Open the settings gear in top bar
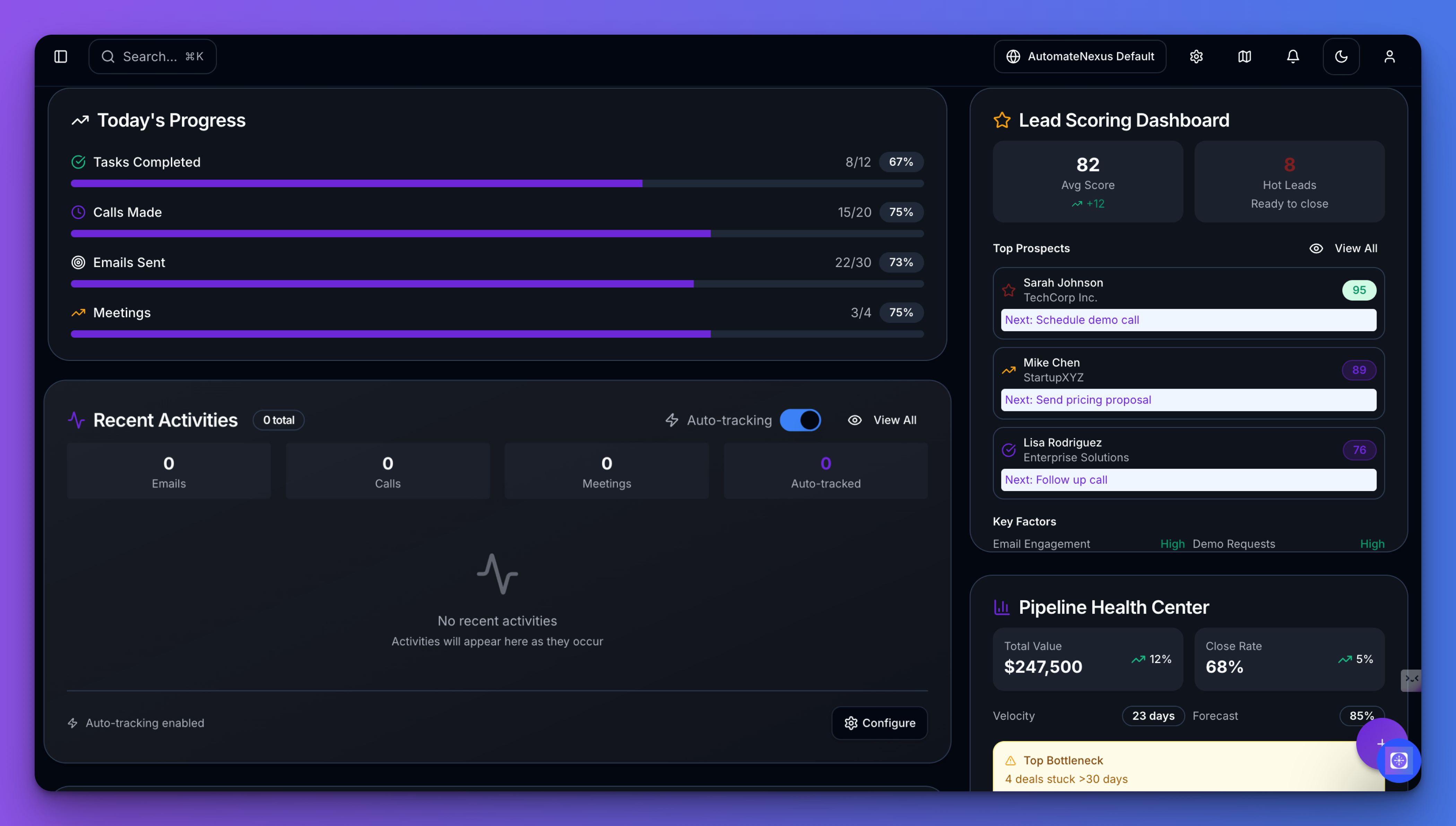The height and width of the screenshot is (826, 1456). pyautogui.click(x=1196, y=56)
